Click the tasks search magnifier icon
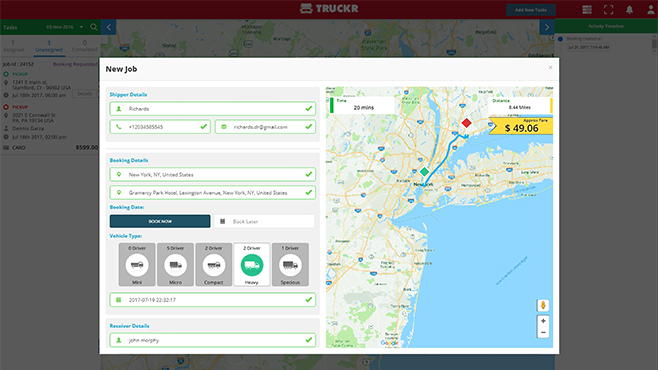658x370 pixels. (x=94, y=27)
